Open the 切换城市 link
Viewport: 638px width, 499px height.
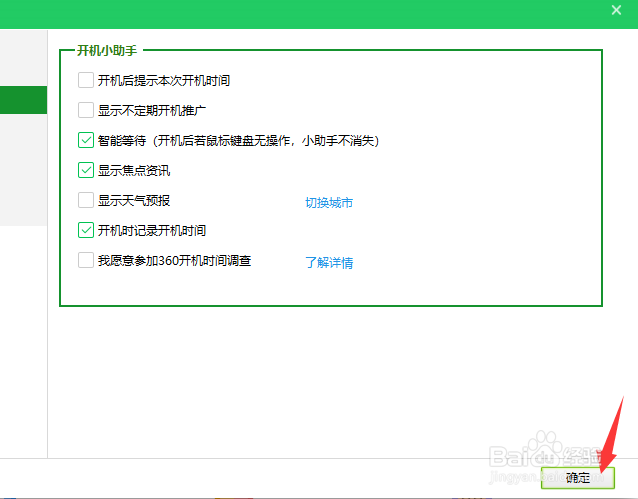coord(329,202)
